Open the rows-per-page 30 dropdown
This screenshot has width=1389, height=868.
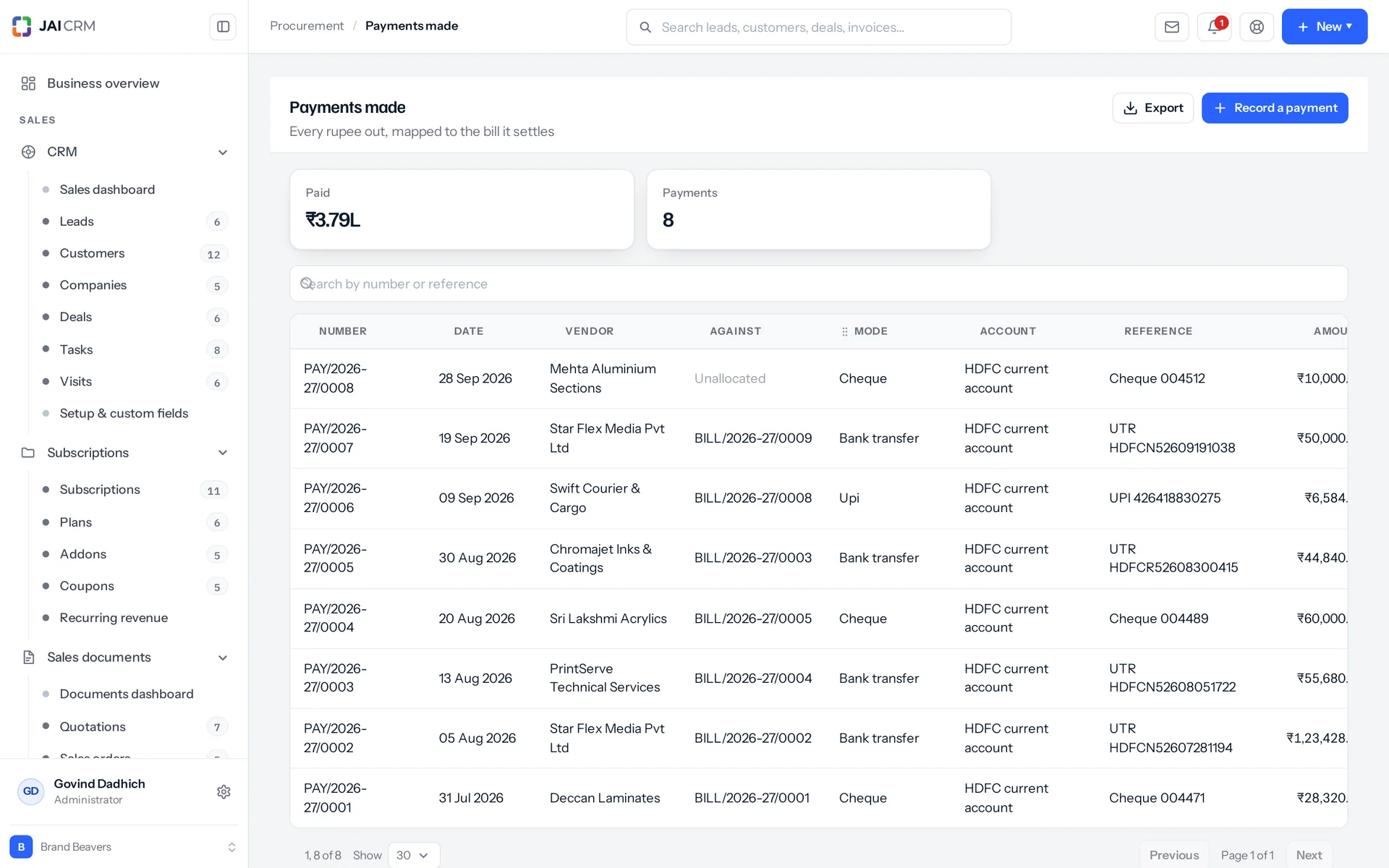click(x=414, y=855)
